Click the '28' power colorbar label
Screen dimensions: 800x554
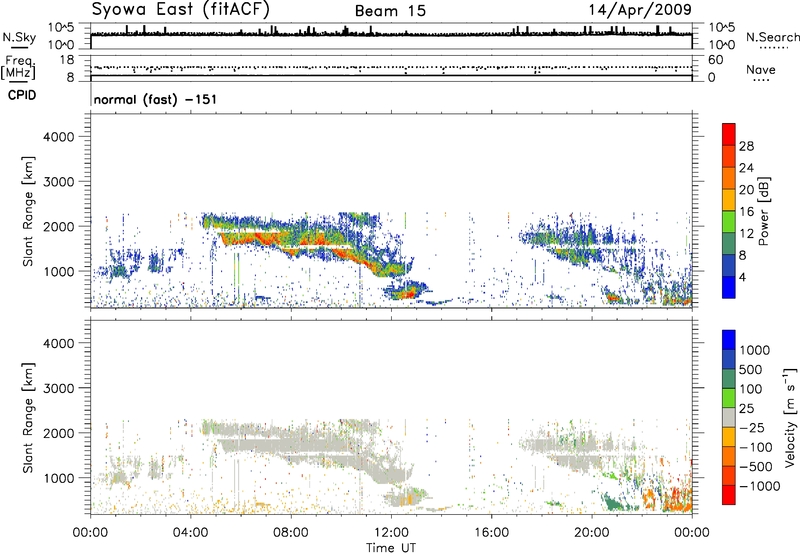(x=746, y=146)
